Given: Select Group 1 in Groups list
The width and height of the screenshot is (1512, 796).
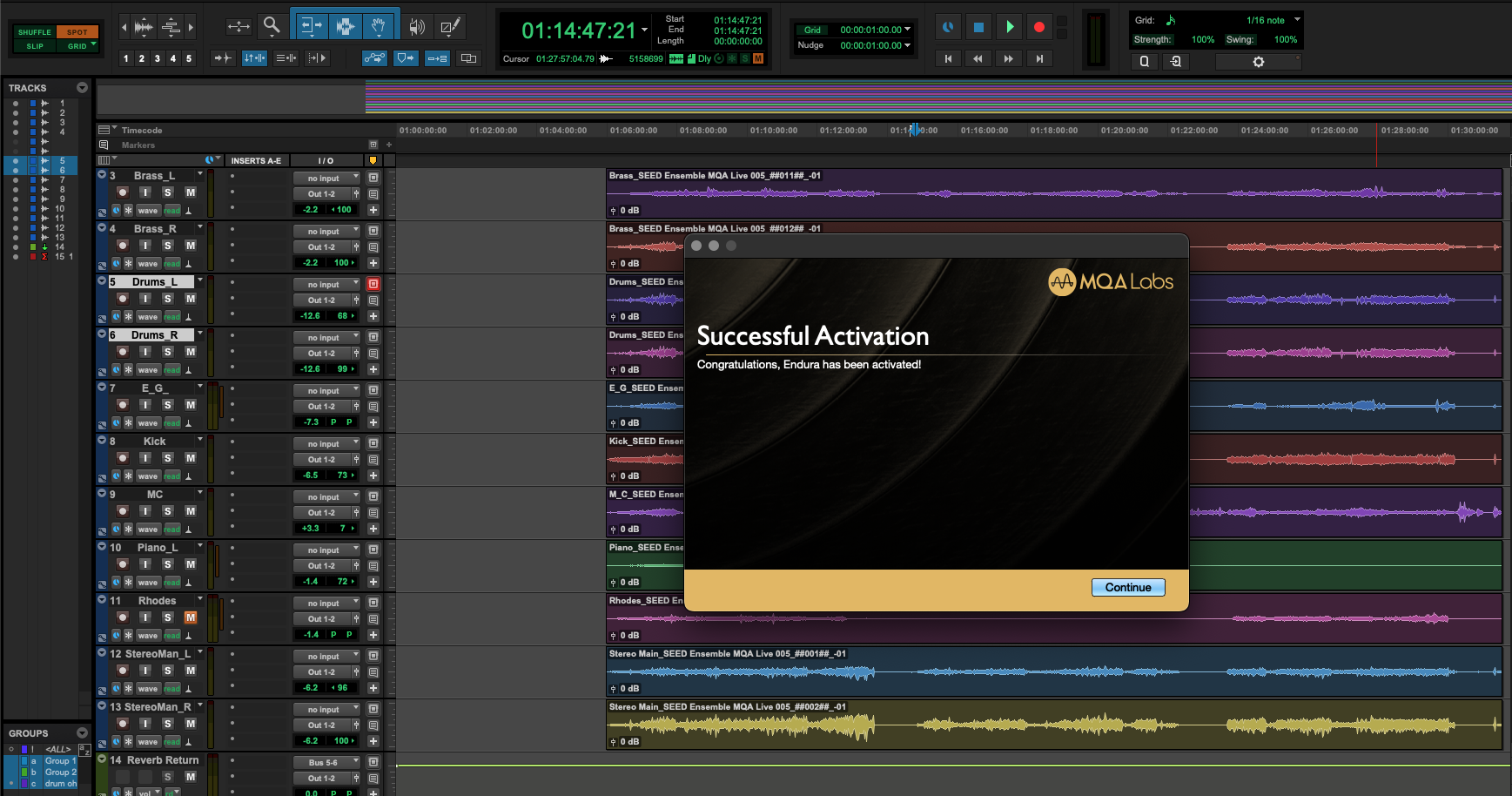Looking at the screenshot, I should pos(60,760).
